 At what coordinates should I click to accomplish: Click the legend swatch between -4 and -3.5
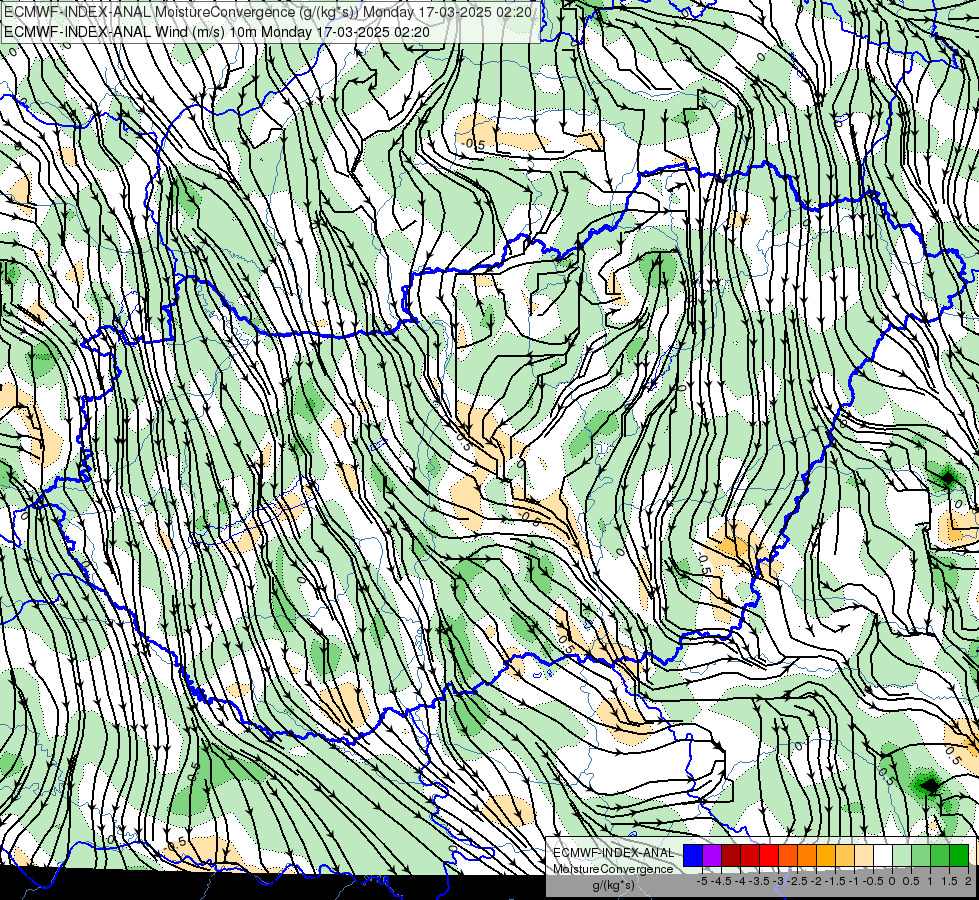[x=750, y=855]
